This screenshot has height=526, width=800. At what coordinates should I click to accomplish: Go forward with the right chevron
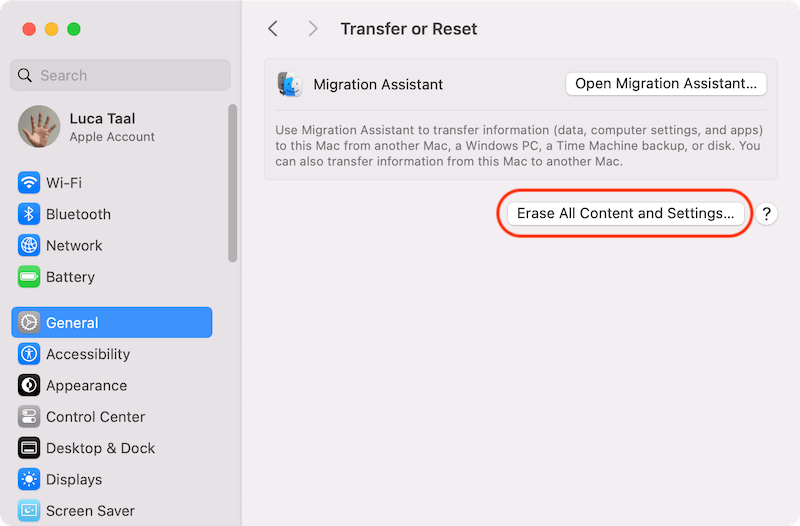click(313, 29)
